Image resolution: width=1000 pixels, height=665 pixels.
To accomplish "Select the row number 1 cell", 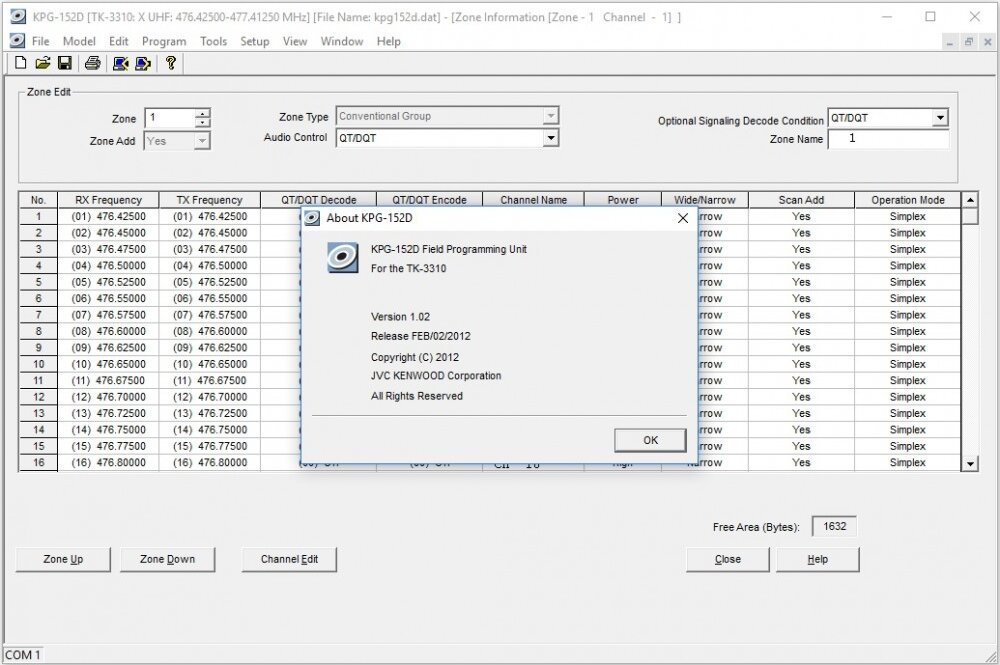I will coord(38,217).
